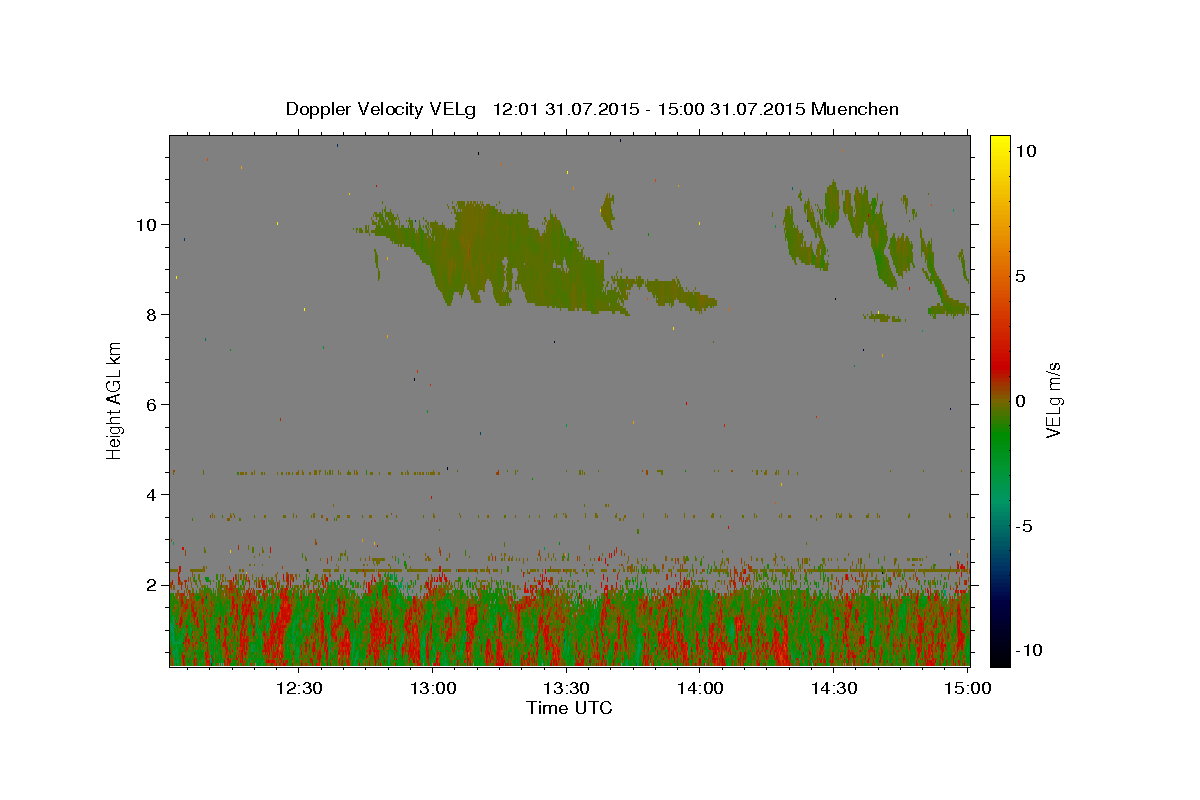This screenshot has height=800, width=1200.
Task: Click the yellow top of the colorbar
Action: [x=999, y=145]
